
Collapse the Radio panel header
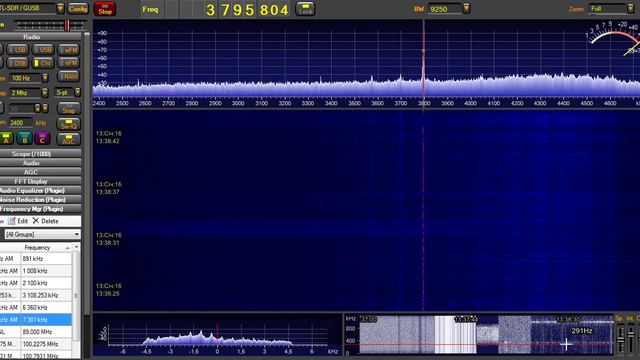tap(40, 37)
